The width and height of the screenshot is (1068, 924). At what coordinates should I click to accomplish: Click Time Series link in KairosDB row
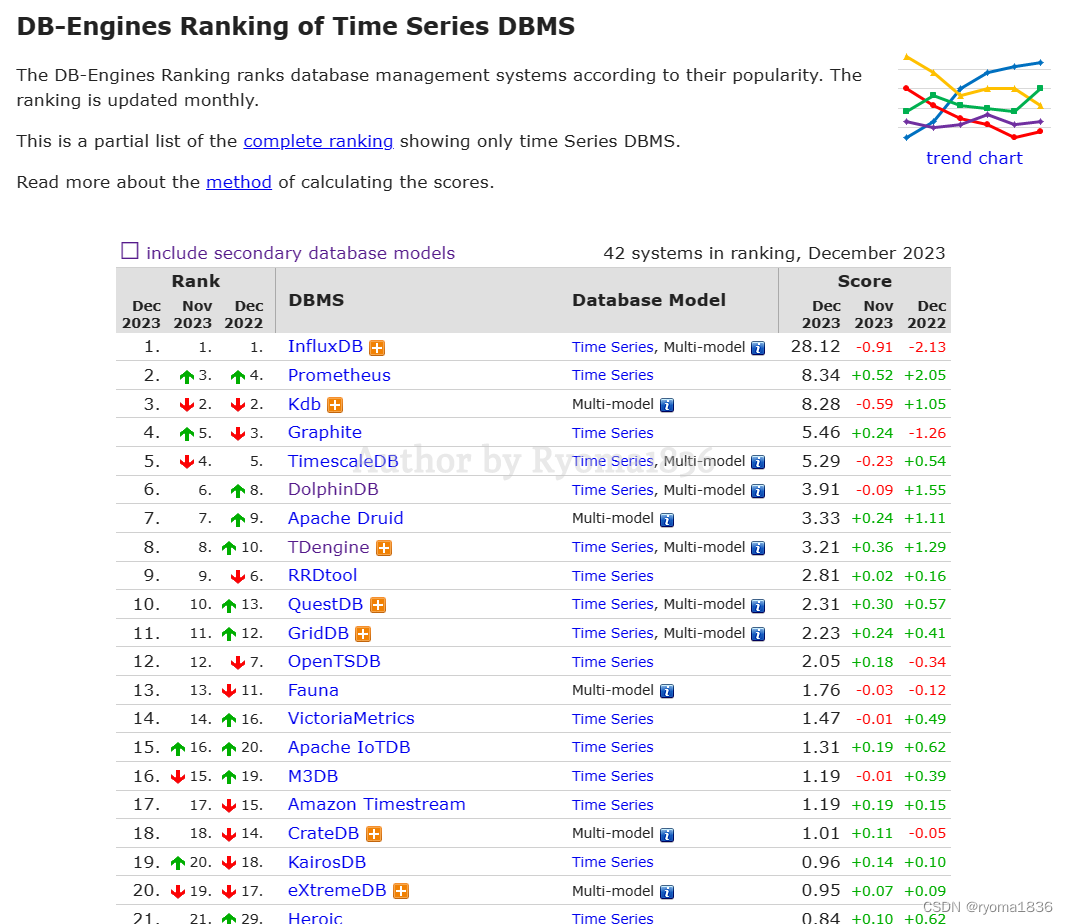click(612, 862)
